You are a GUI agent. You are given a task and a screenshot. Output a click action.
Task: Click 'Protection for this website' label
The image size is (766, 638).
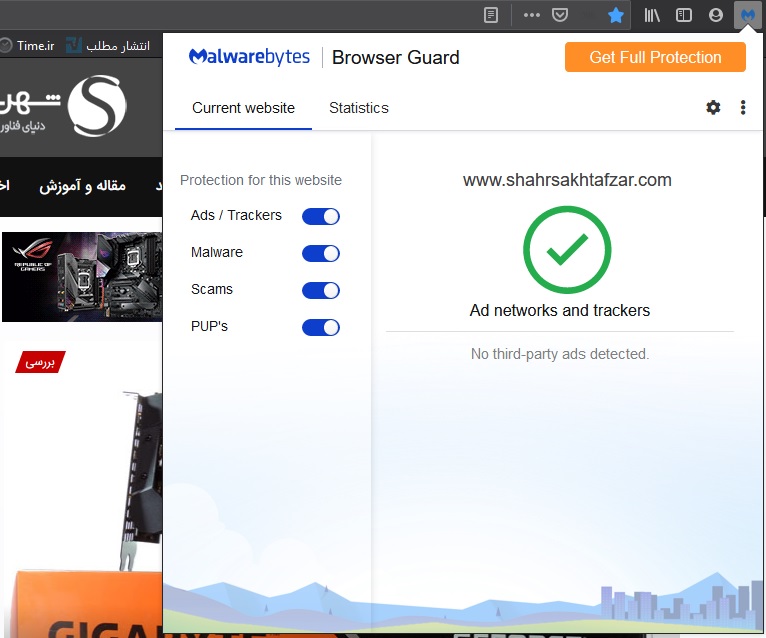pos(261,180)
